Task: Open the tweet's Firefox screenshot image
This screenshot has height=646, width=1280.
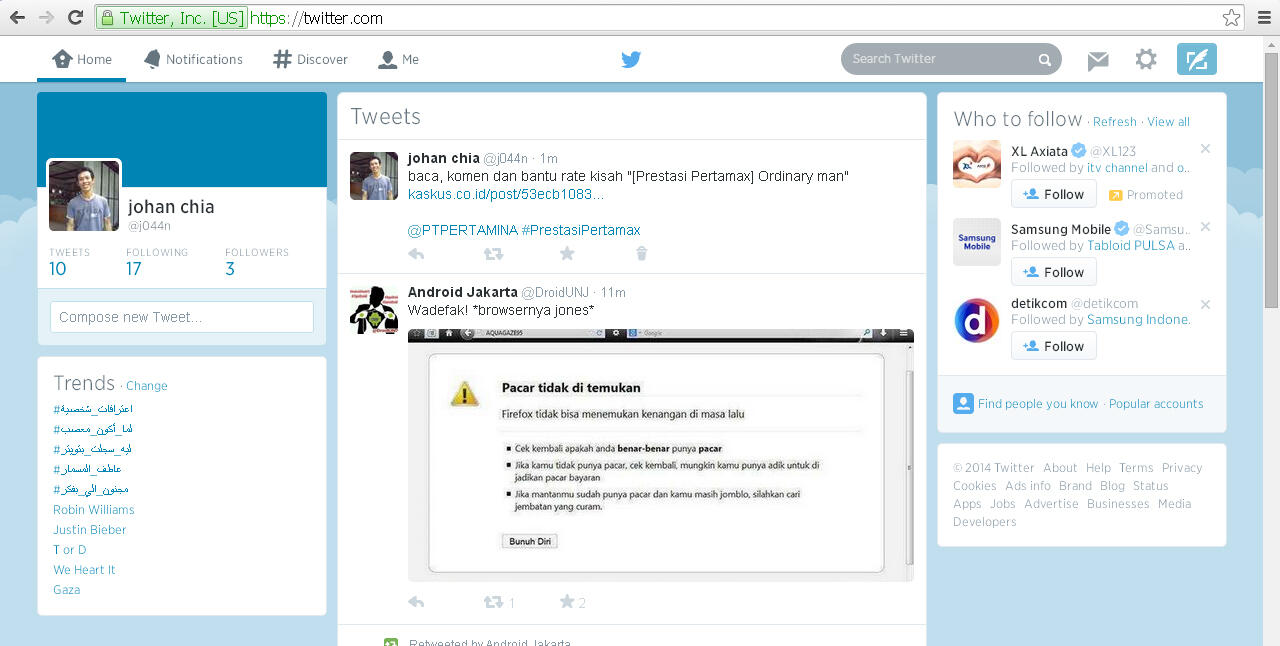Action: tap(661, 454)
